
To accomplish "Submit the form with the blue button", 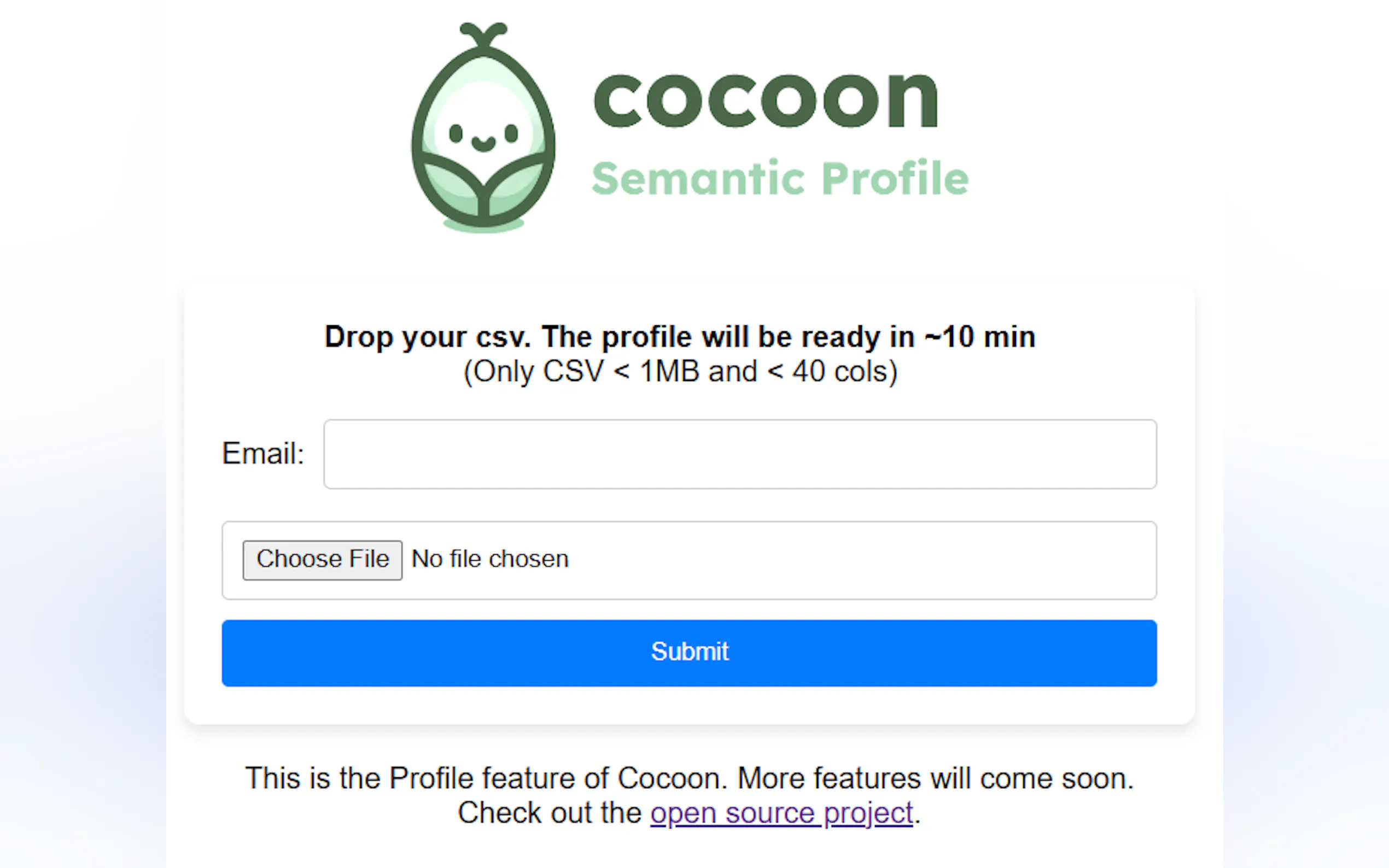I will [689, 653].
